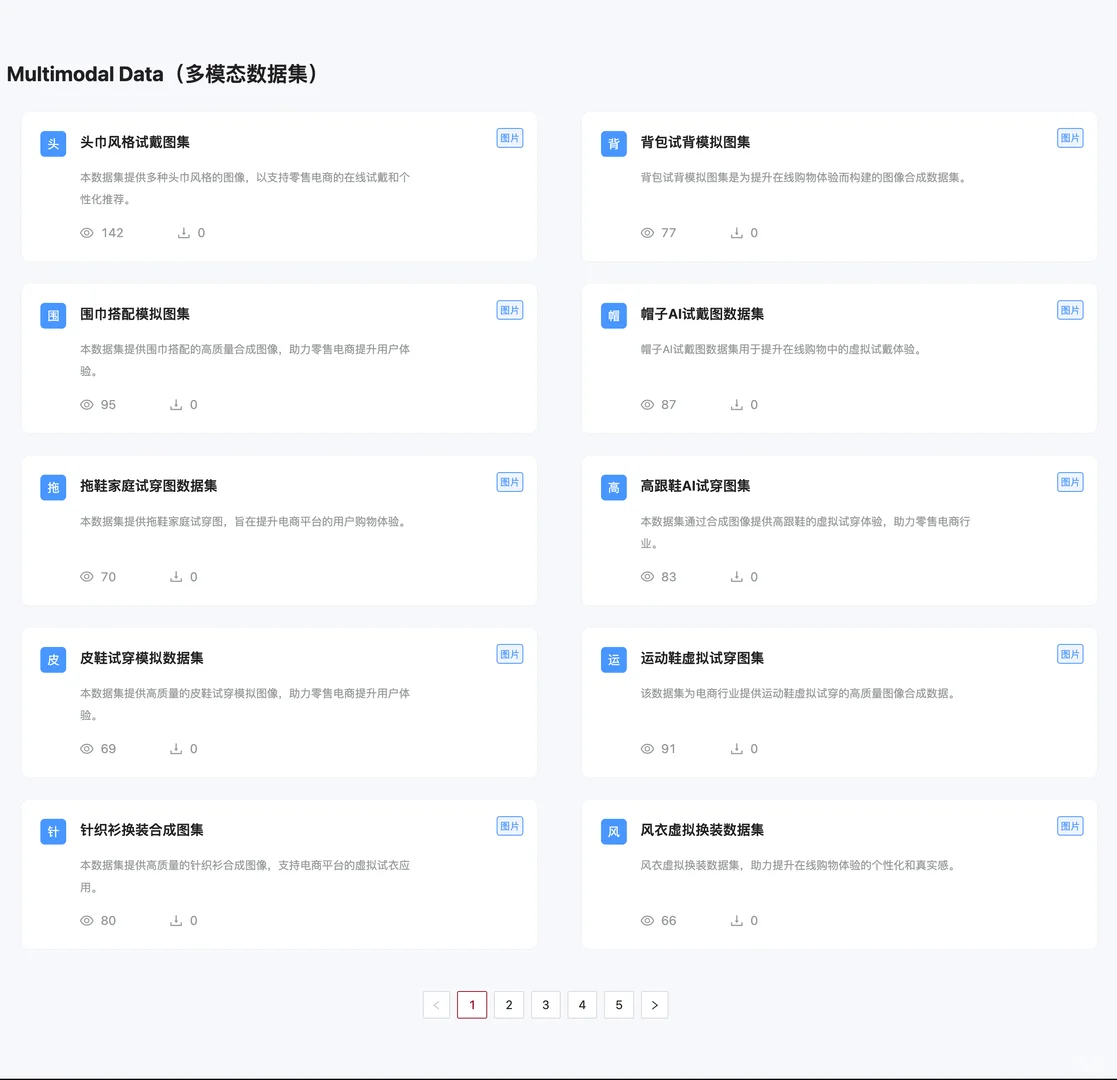Image resolution: width=1117 pixels, height=1080 pixels.
Task: Select the 图片 tag on 风衣虚拟换装数据集
Action: click(1070, 825)
